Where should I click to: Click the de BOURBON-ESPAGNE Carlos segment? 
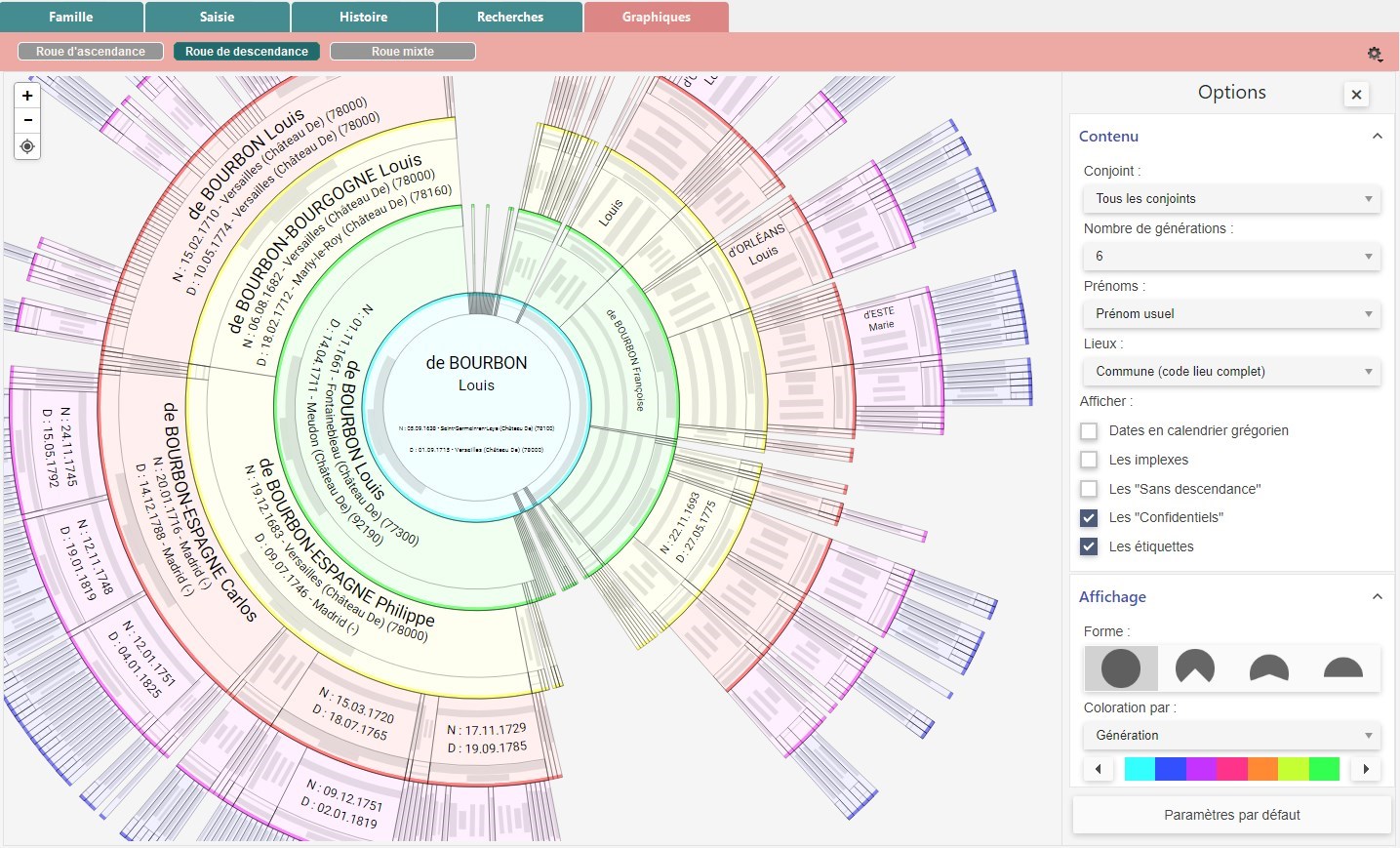coord(195,507)
